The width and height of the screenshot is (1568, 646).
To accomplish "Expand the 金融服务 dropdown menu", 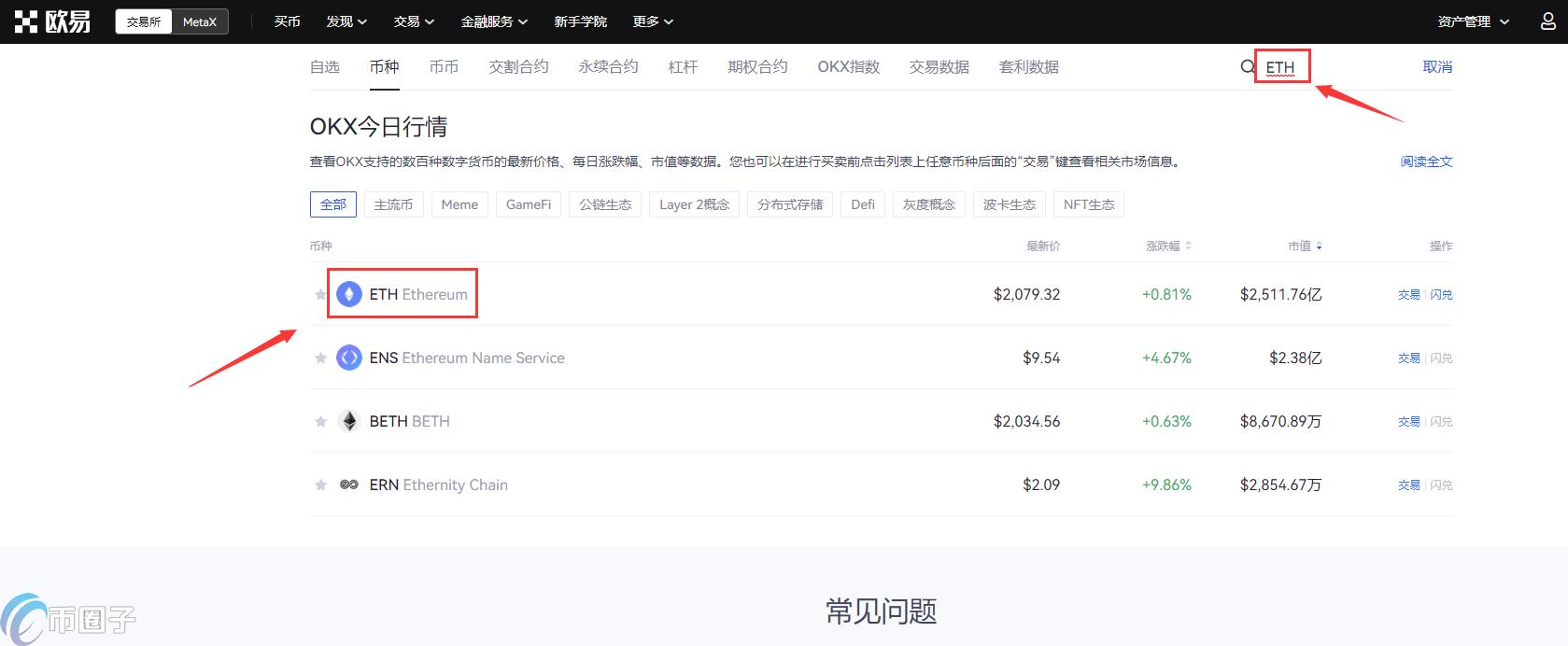I will [x=494, y=21].
